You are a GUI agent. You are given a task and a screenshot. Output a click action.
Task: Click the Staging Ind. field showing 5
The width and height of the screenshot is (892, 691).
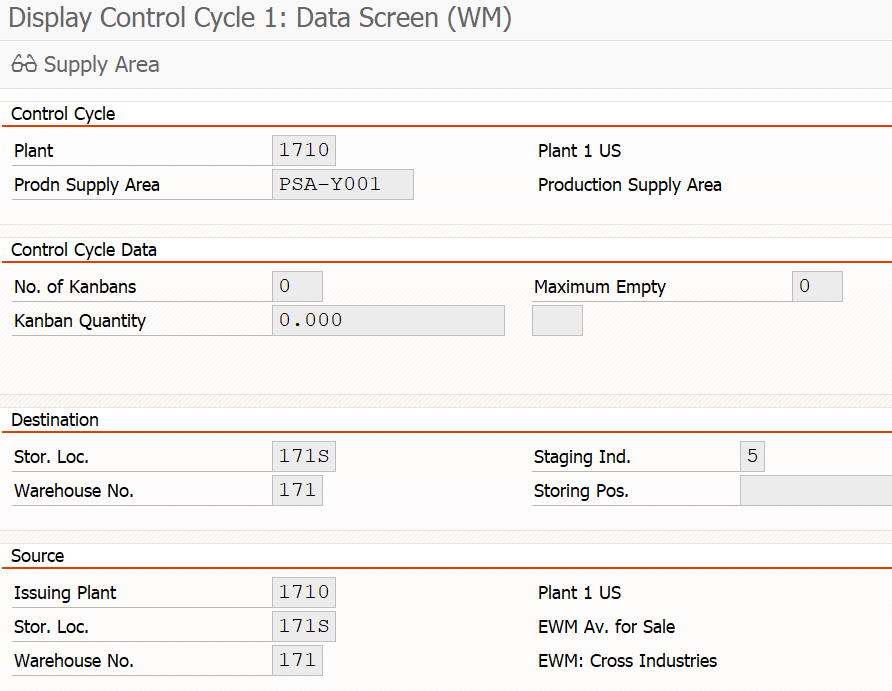click(x=752, y=456)
